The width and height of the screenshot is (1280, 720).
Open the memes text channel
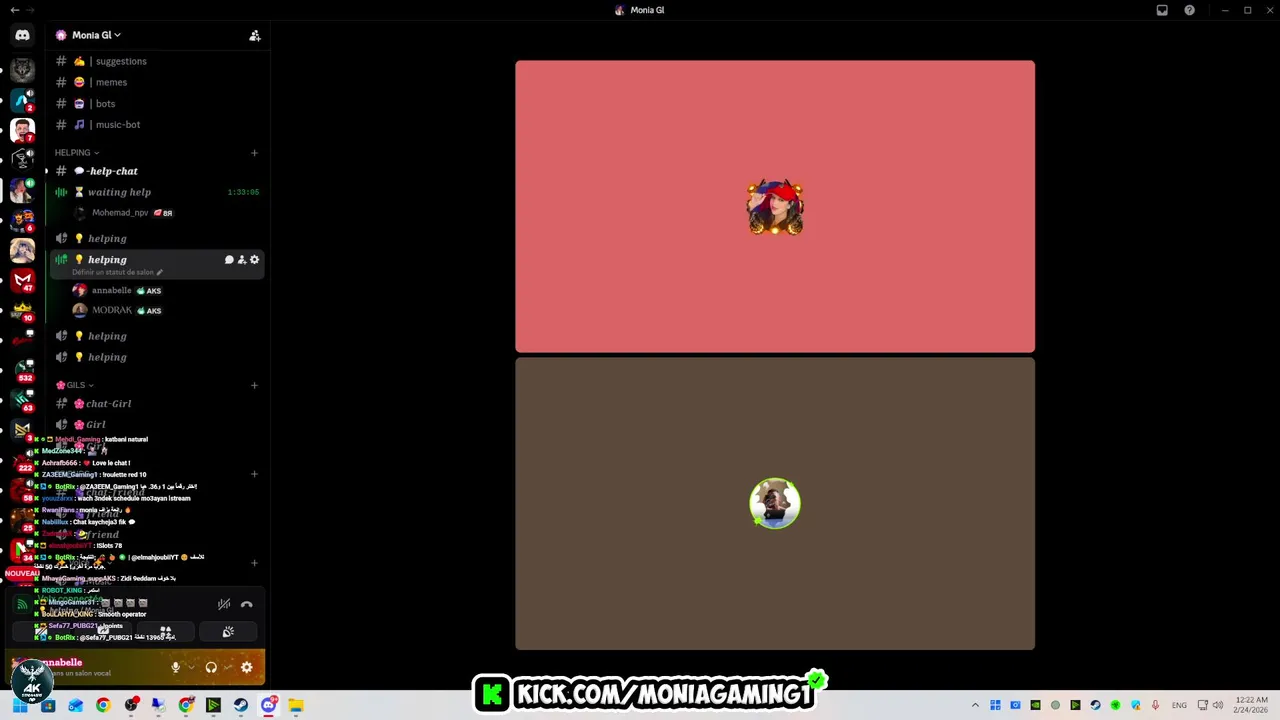pos(155,82)
